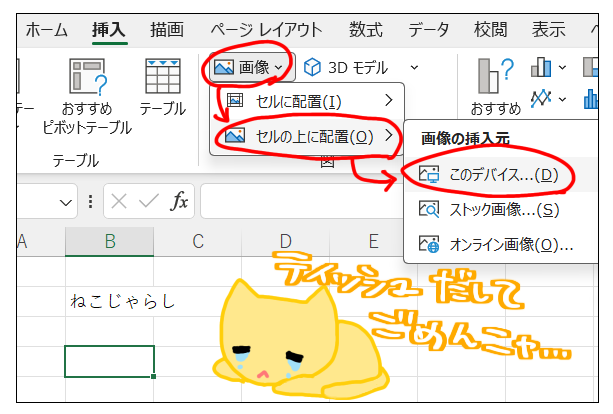Expand the Name Box dropdown arrow

coord(65,203)
